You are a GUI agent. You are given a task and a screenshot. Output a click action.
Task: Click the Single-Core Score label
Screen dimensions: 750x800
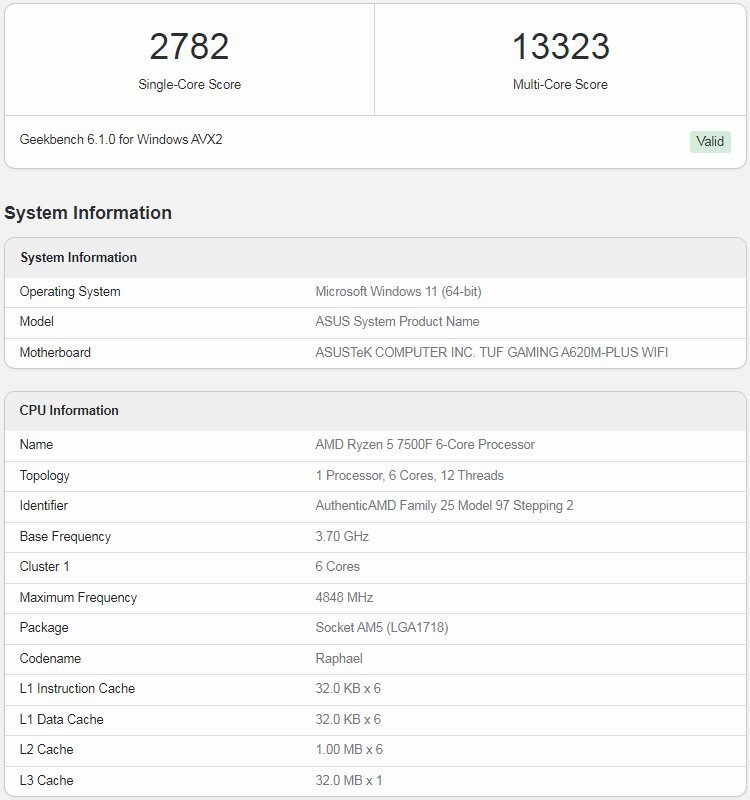tap(189, 84)
